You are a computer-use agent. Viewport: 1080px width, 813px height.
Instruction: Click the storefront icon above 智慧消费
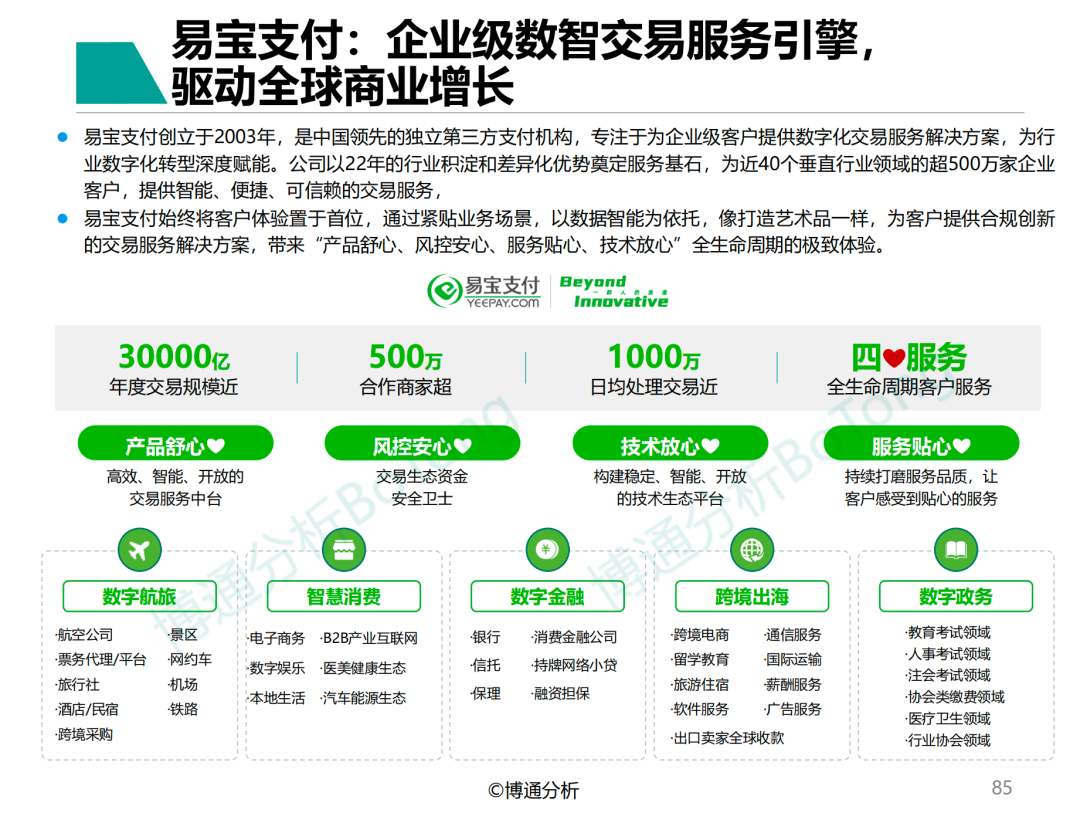tap(344, 550)
